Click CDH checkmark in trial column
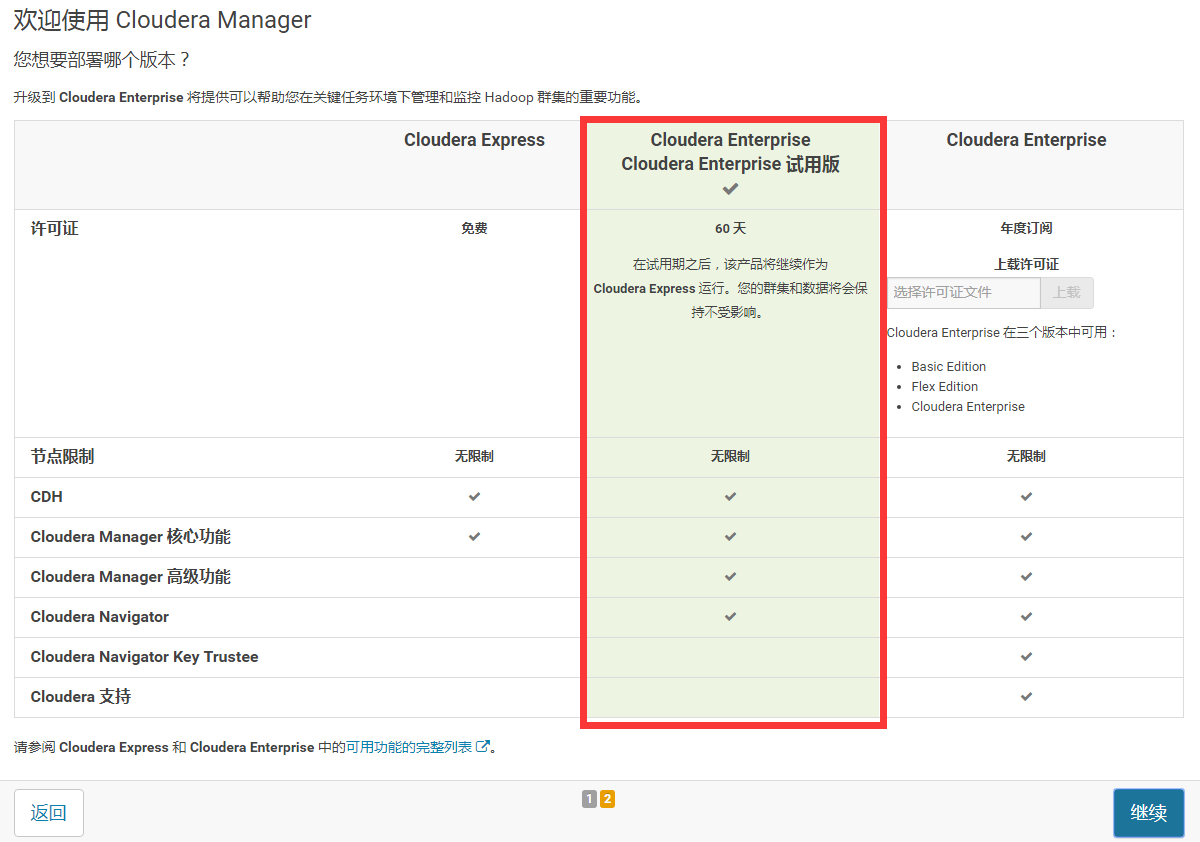Image resolution: width=1200 pixels, height=842 pixels. [730, 497]
